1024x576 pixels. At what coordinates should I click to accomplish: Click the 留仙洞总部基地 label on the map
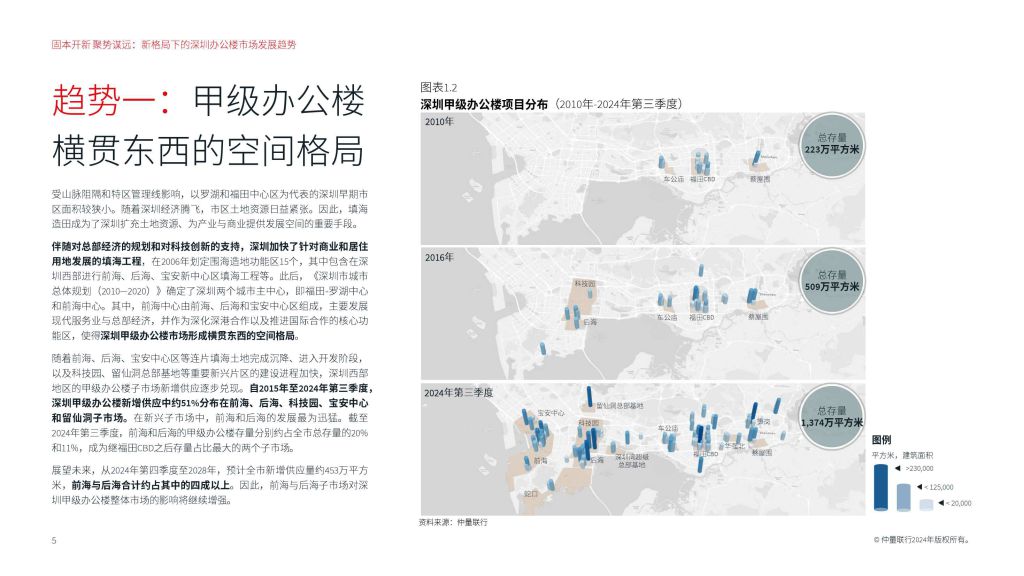(x=620, y=406)
